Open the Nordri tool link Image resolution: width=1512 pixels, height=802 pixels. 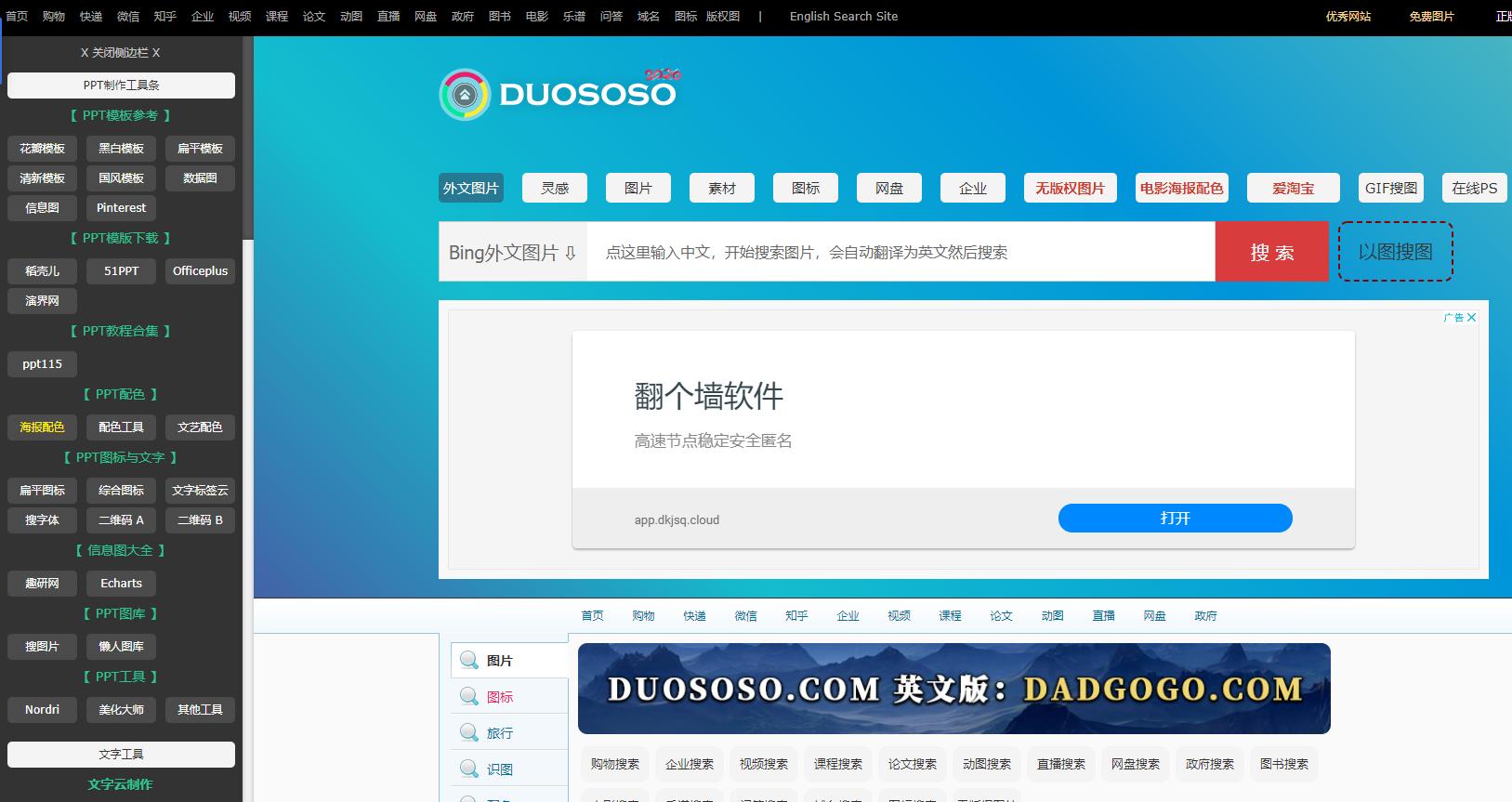point(42,710)
